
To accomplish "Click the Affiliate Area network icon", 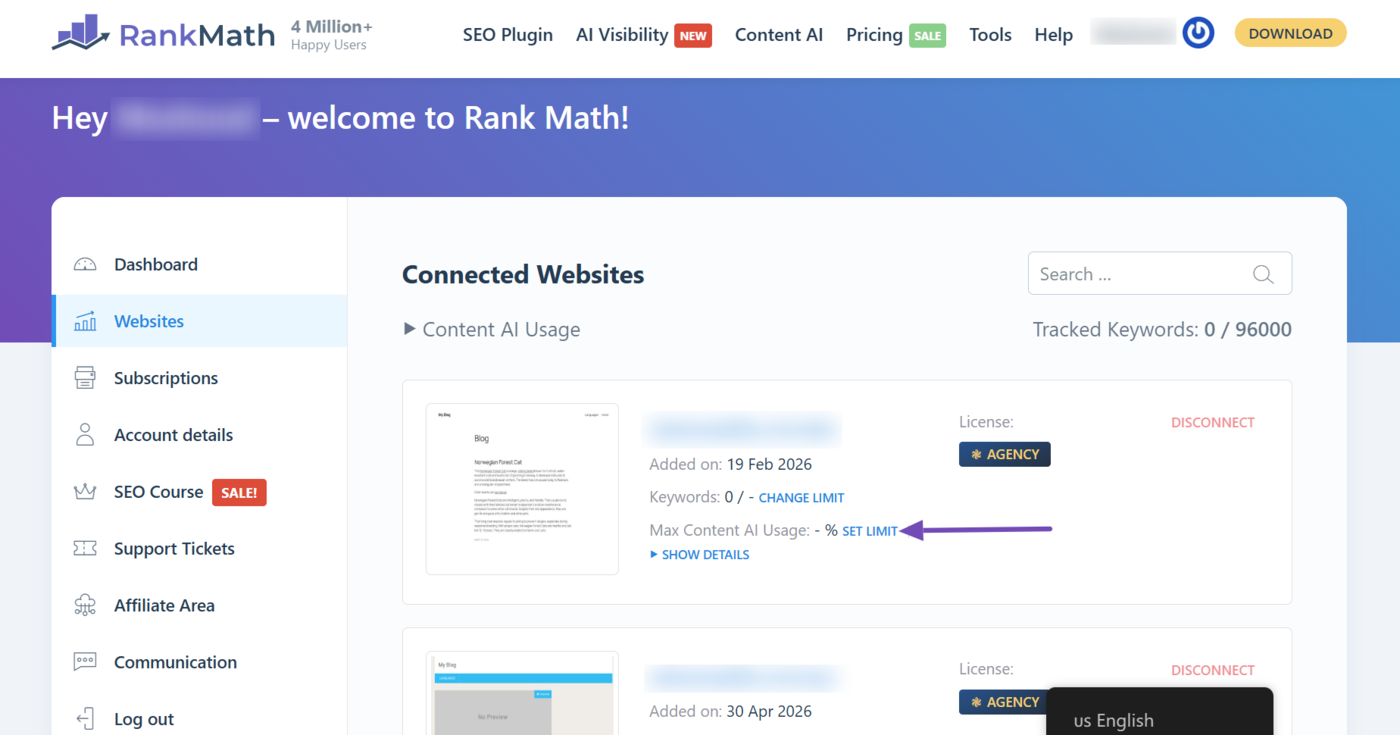I will [85, 605].
